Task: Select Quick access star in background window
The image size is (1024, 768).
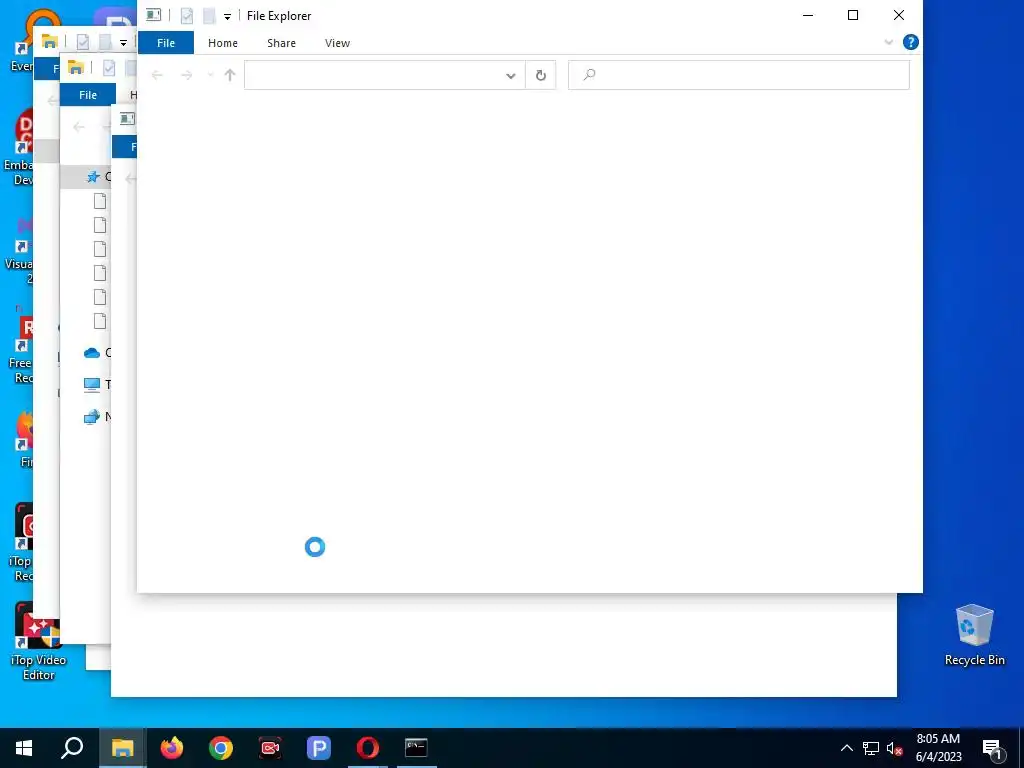Action: click(x=93, y=176)
